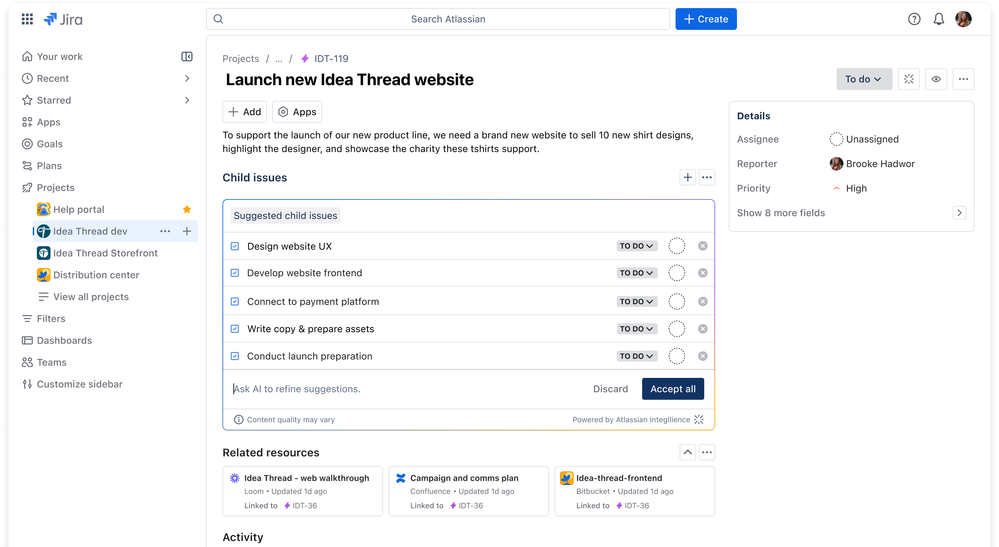Open the help question mark icon
999x547 pixels.
[x=914, y=19]
